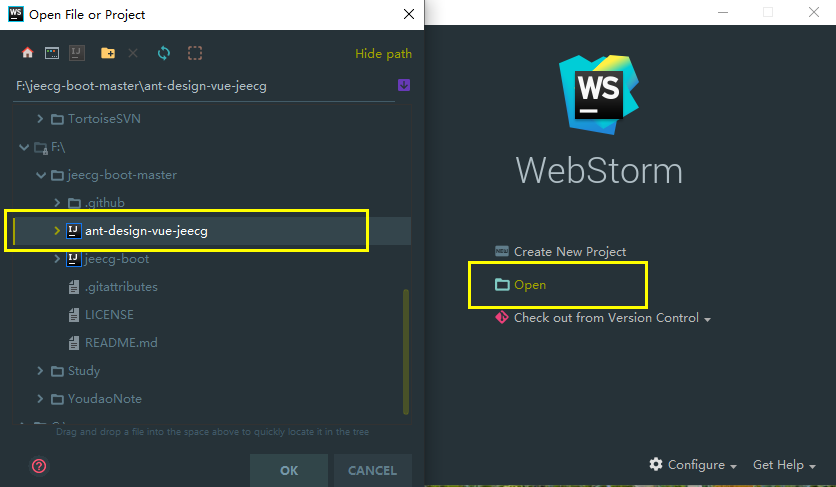Image resolution: width=836 pixels, height=487 pixels.
Task: Select the .github folder row
Action: 212,203
